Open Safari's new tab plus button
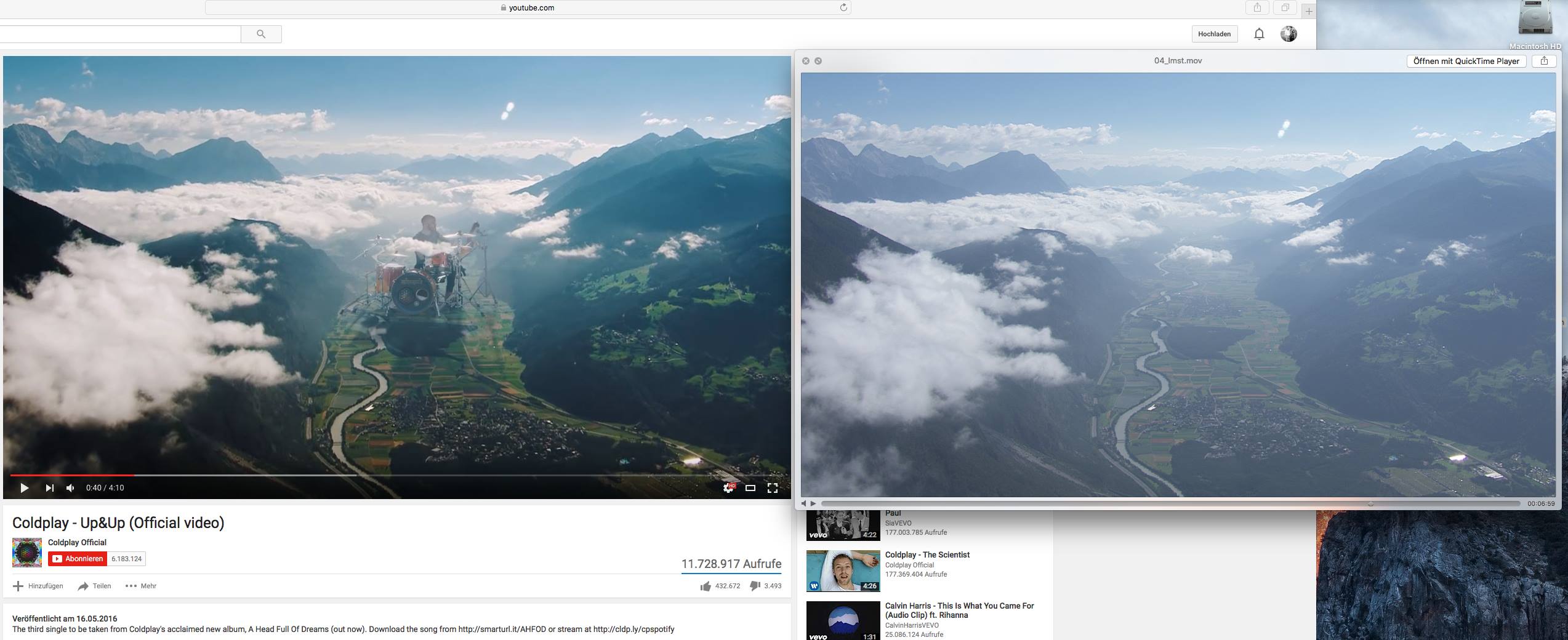The image size is (1568, 640). click(1309, 11)
